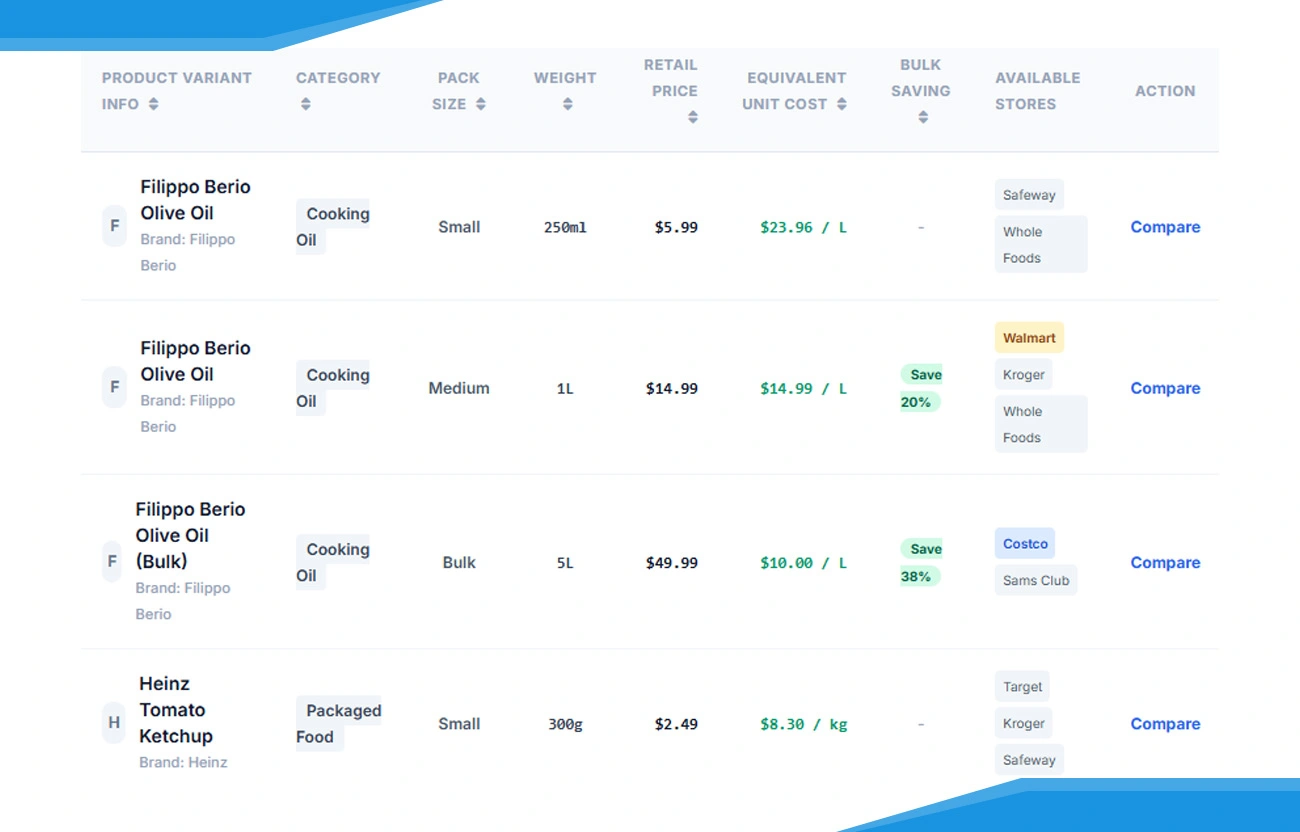Click the Small pack size in the 250ml row
Screen dimensions: 1300x832
[x=459, y=227]
